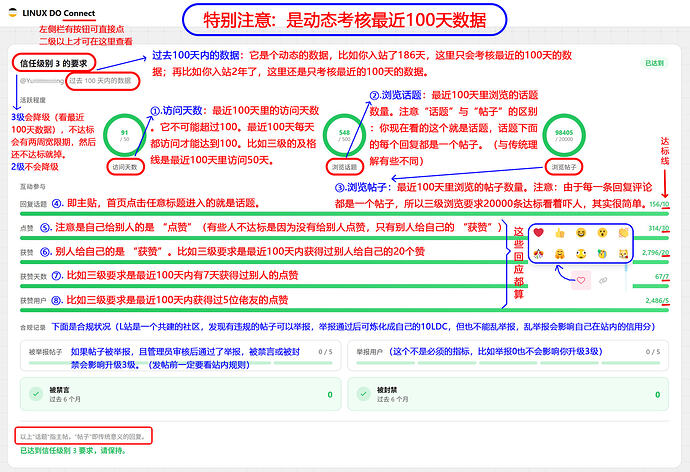Image resolution: width=690 pixels, height=472 pixels.
Task: Click the 已达到 status badge
Action: [654, 63]
